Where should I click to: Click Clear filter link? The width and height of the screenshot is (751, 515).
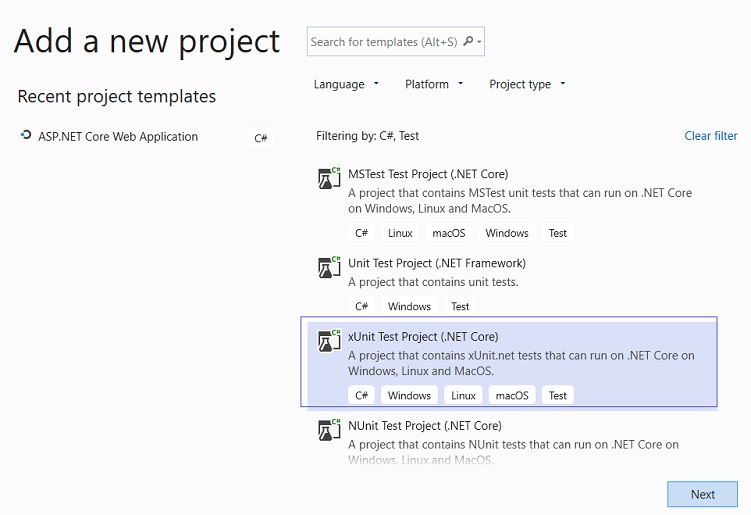[x=711, y=136]
